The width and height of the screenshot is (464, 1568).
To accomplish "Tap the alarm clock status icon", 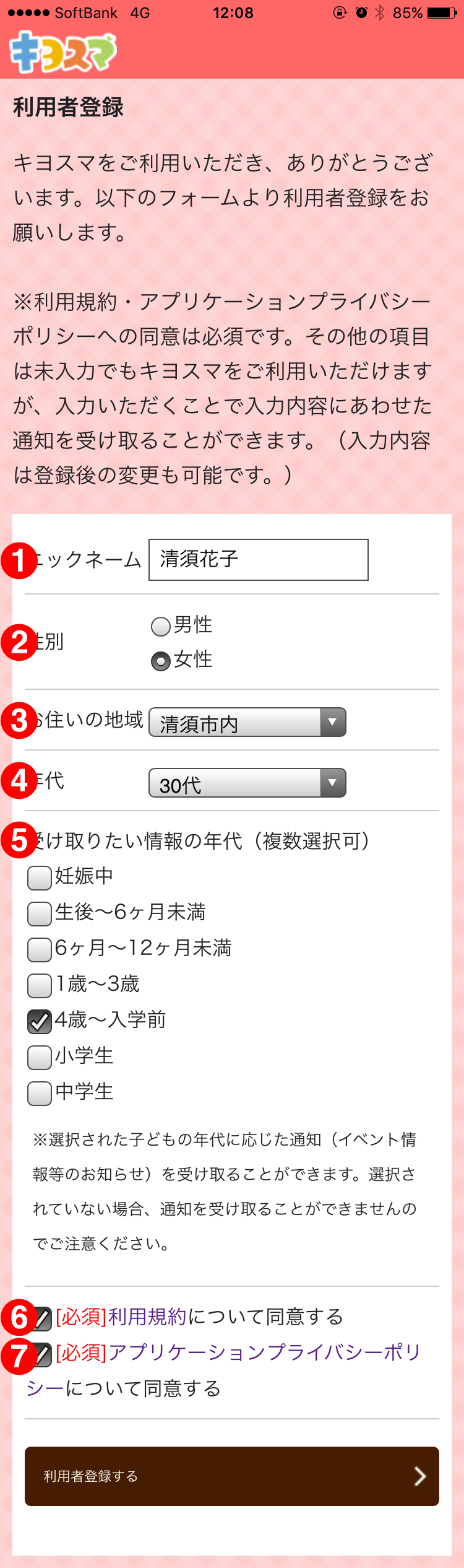I will 361,12.
